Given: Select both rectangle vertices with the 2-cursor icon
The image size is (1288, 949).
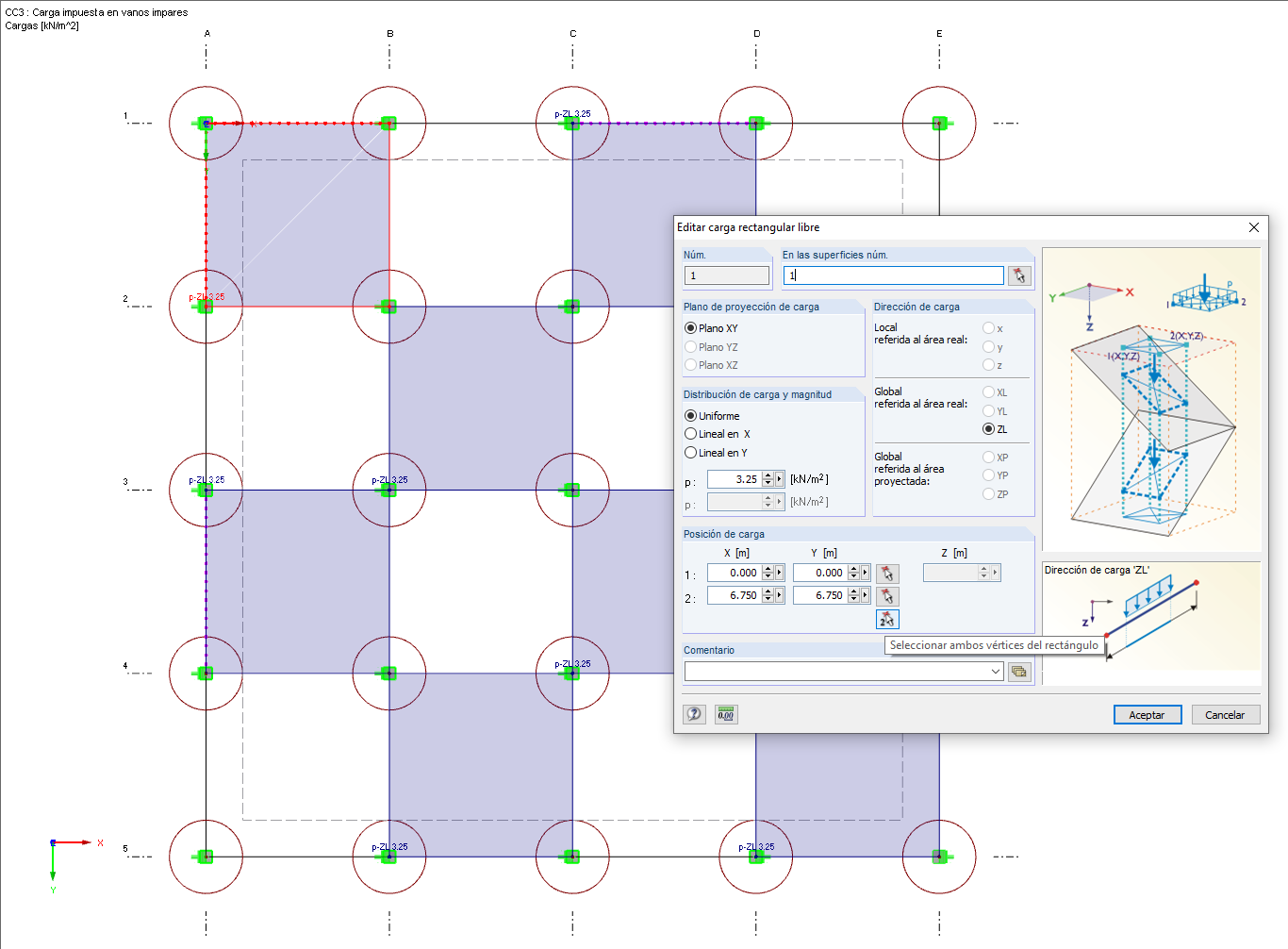Looking at the screenshot, I should [887, 620].
